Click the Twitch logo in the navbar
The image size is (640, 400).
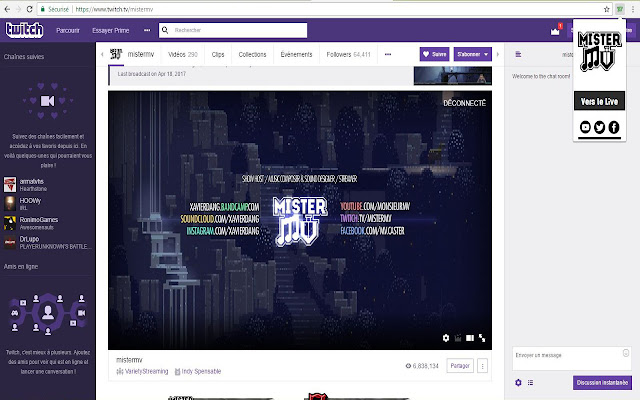[24, 30]
